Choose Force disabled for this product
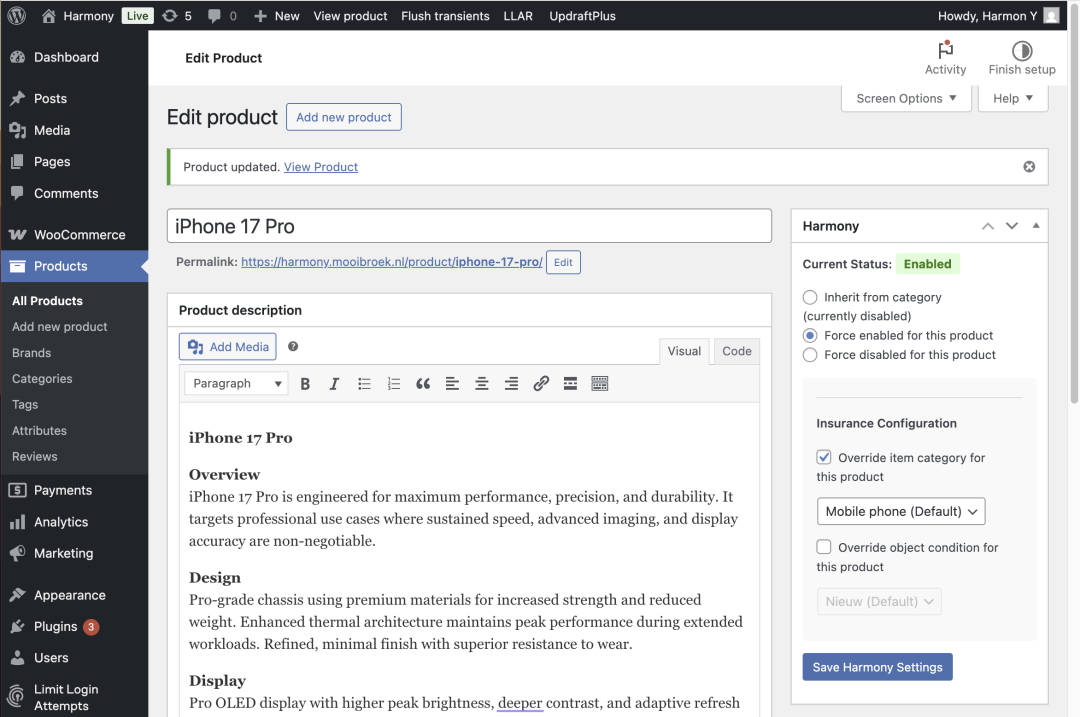Viewport: 1080px width, 717px height. coord(810,355)
